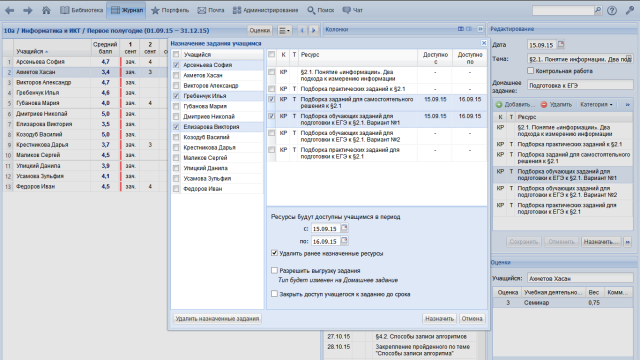Click the magnifier icon beside the search box
This screenshot has width=640, height=360.
[598, 10]
